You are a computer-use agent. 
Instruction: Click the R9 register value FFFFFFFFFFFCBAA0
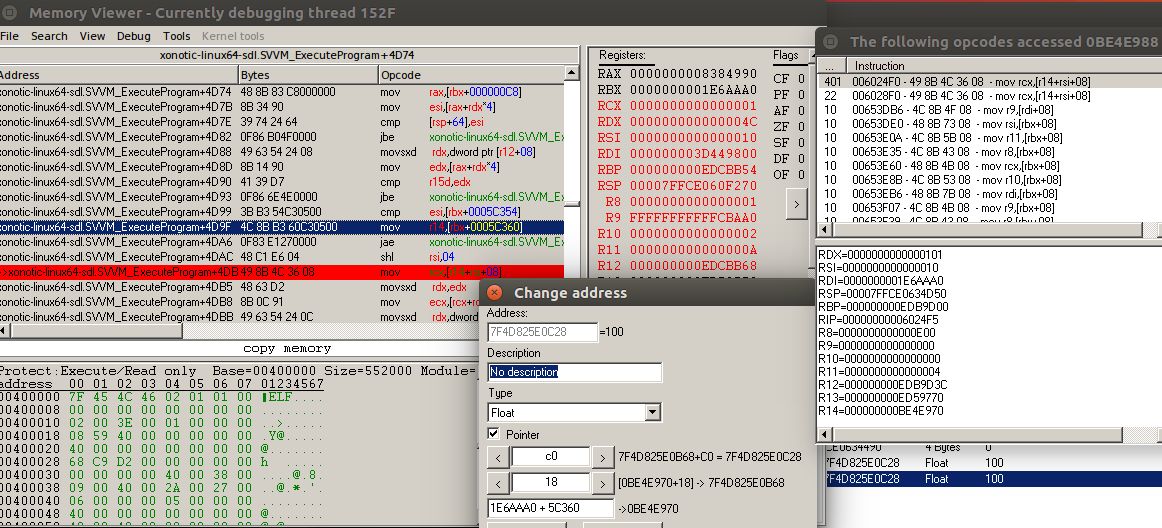[x=694, y=218]
